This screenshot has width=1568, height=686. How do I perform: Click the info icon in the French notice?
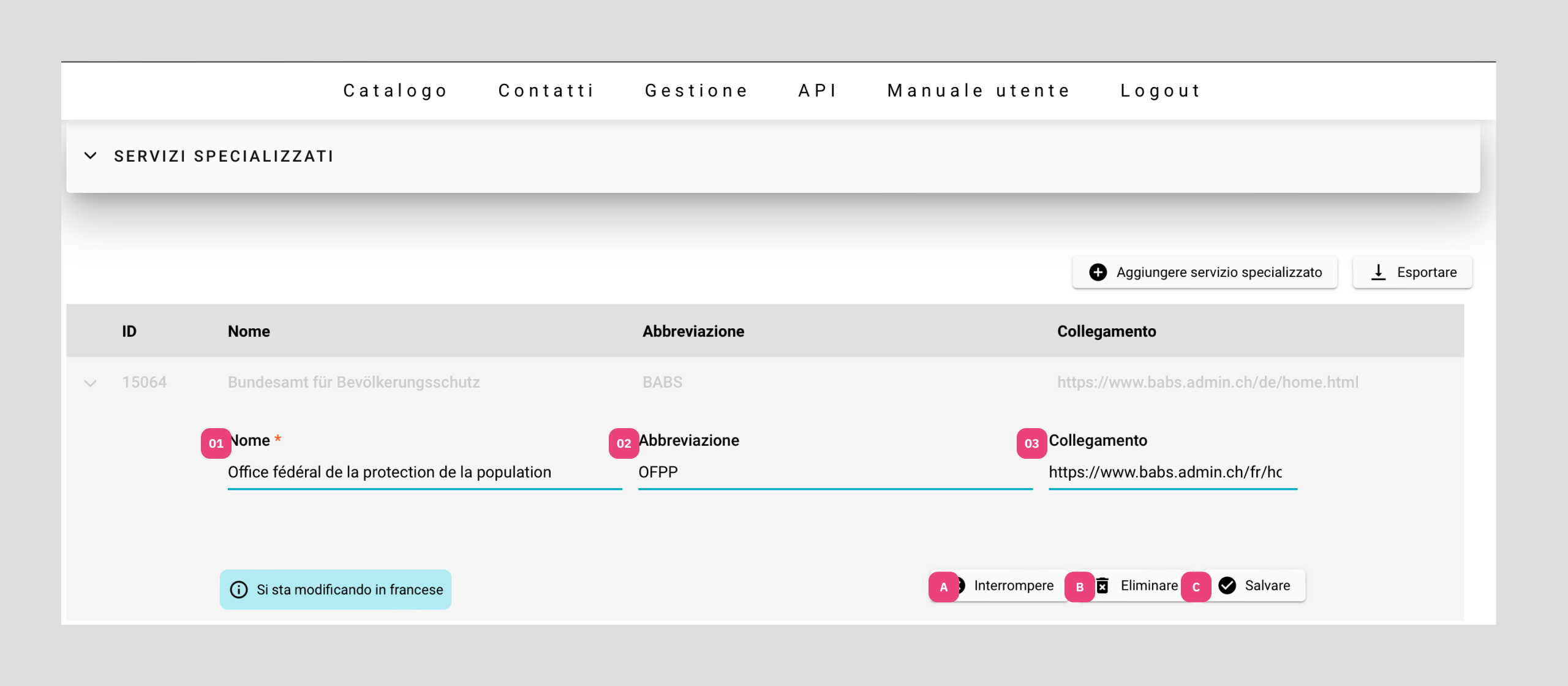click(x=238, y=590)
